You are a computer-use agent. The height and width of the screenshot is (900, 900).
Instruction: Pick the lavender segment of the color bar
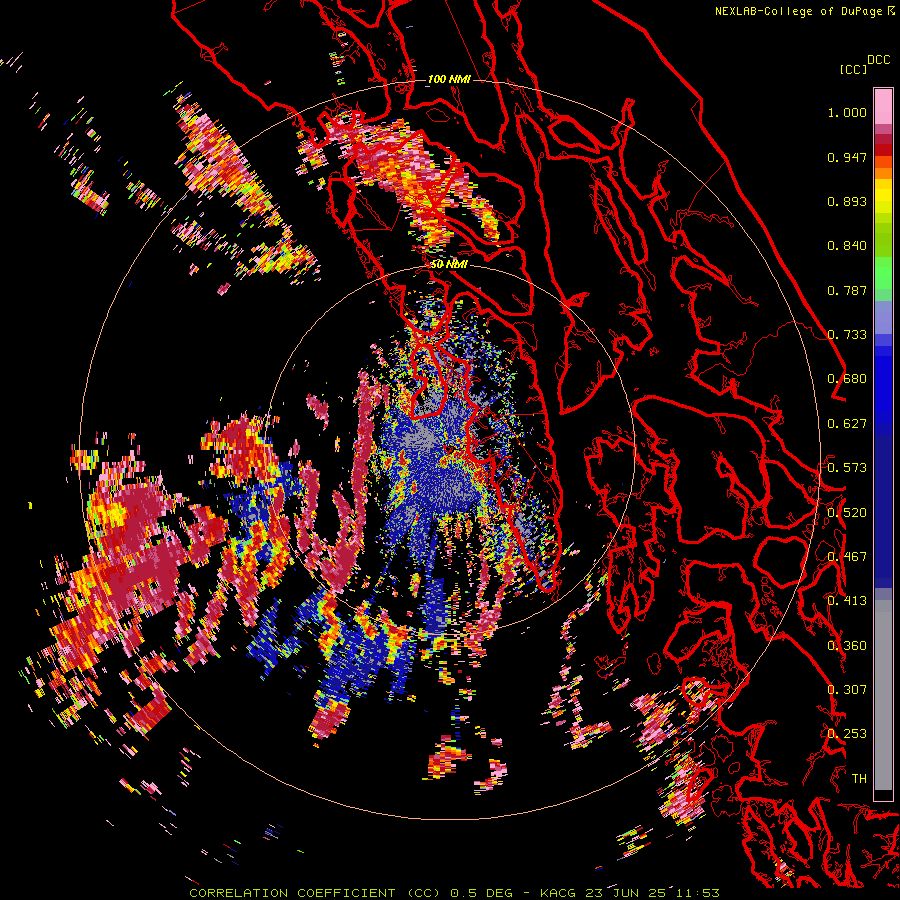(x=883, y=317)
